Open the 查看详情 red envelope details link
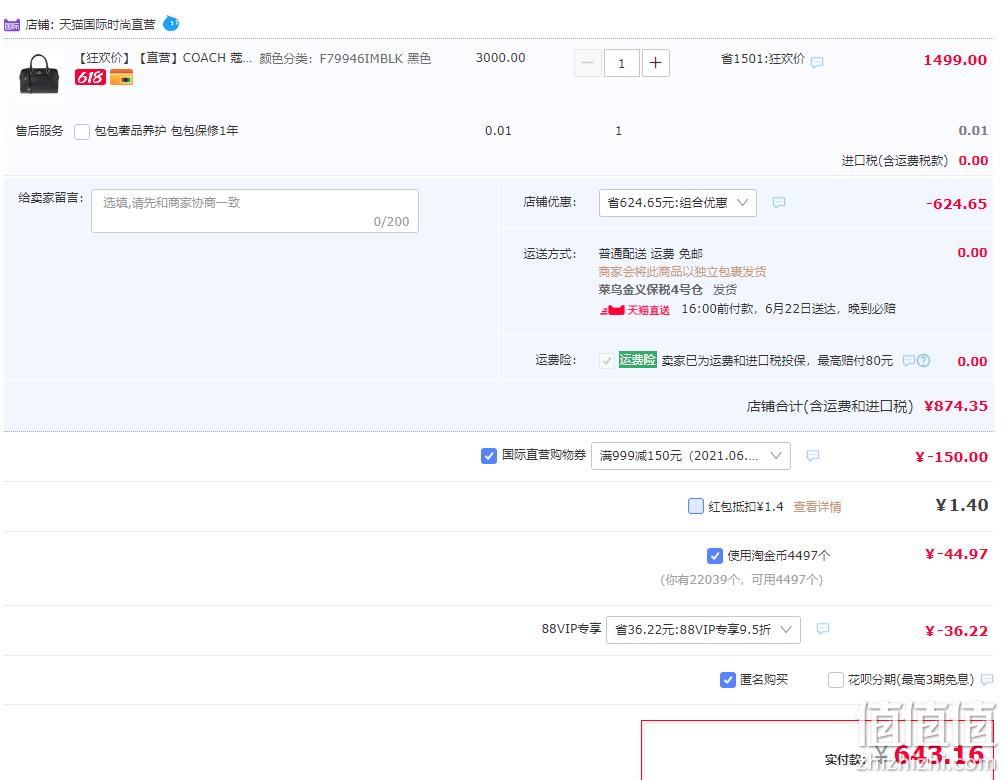 (x=817, y=507)
